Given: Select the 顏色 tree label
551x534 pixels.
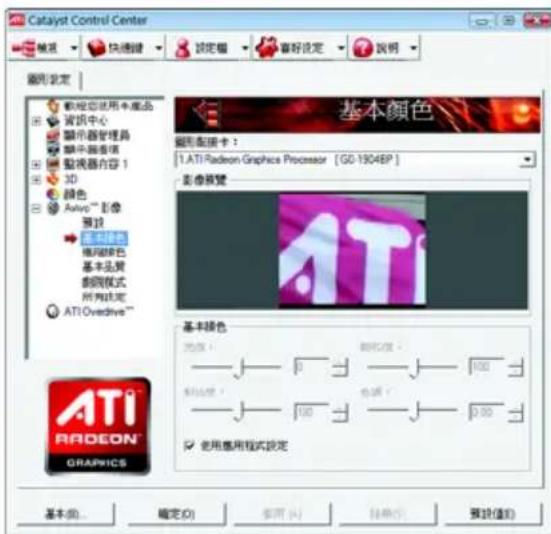Looking at the screenshot, I should [x=75, y=194].
